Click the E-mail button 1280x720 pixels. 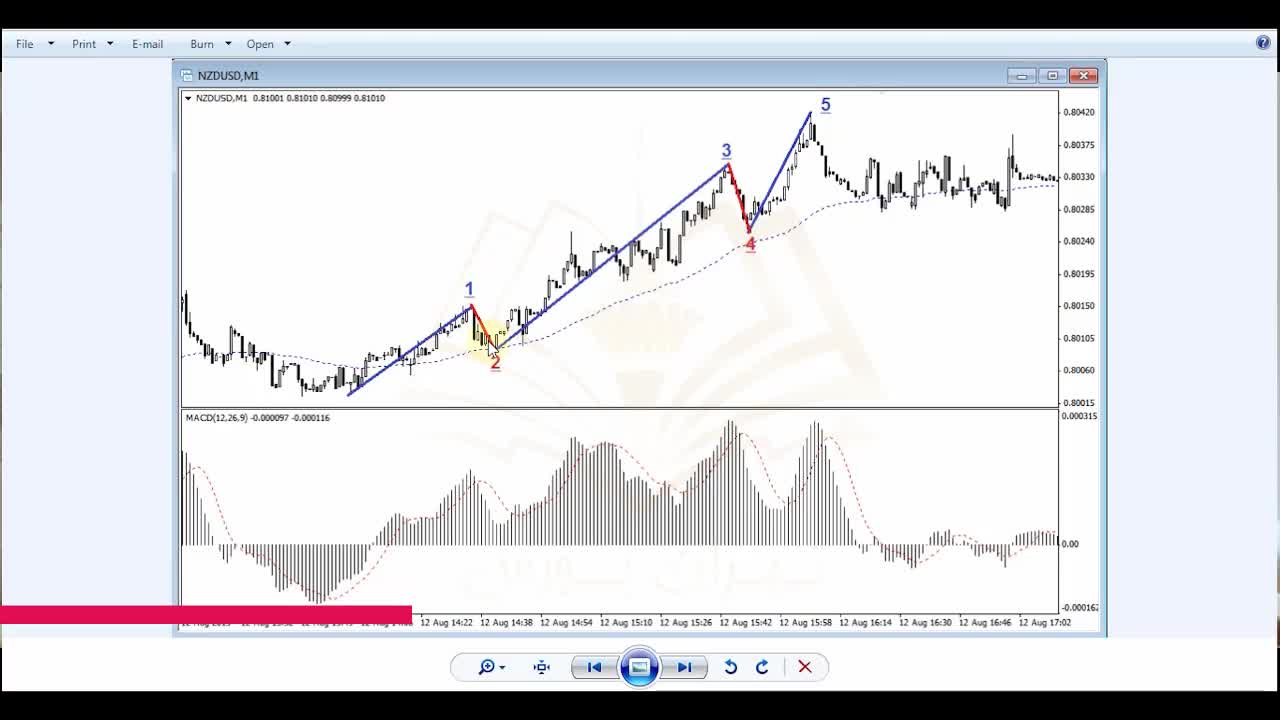[147, 44]
